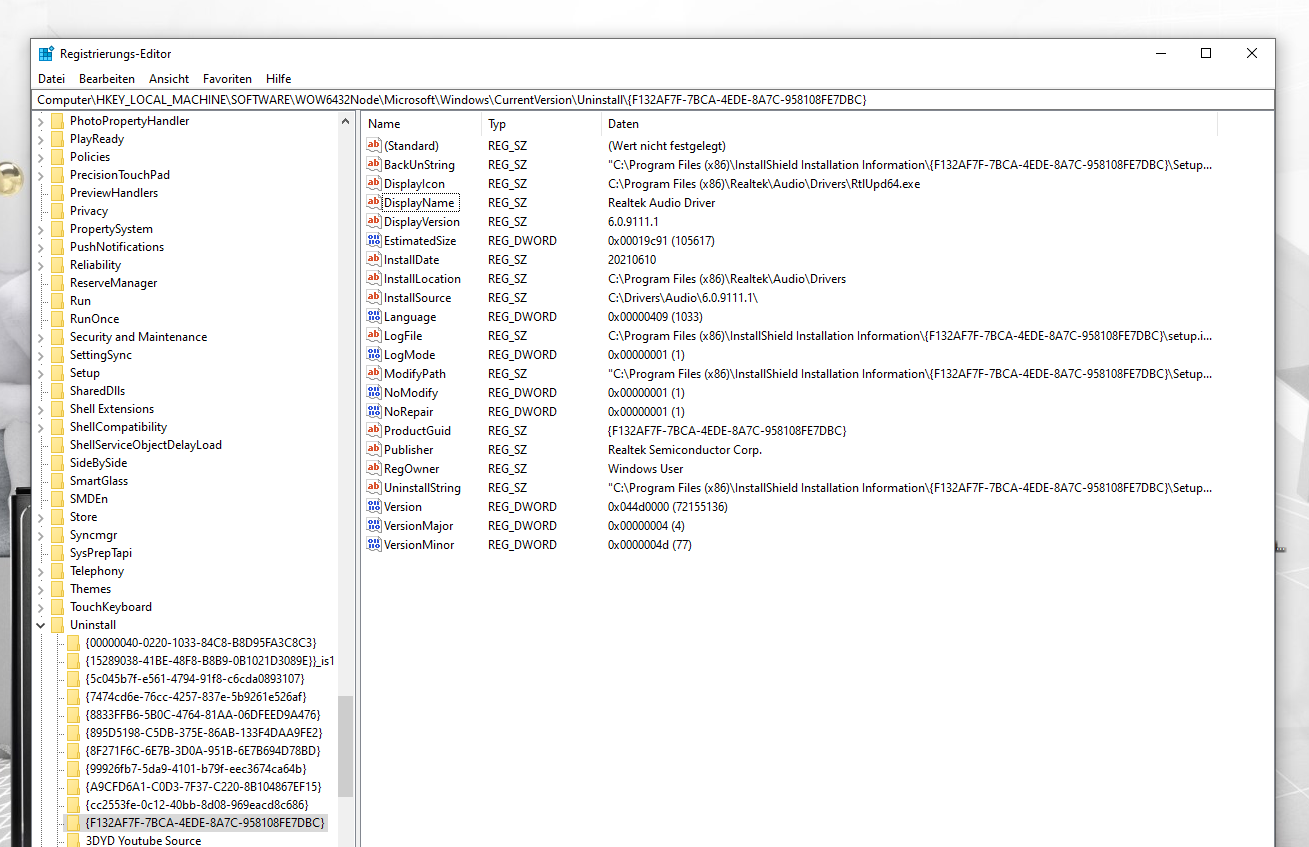Click the ProductGuid string icon
Screen dimensions: 1309x847
374,430
